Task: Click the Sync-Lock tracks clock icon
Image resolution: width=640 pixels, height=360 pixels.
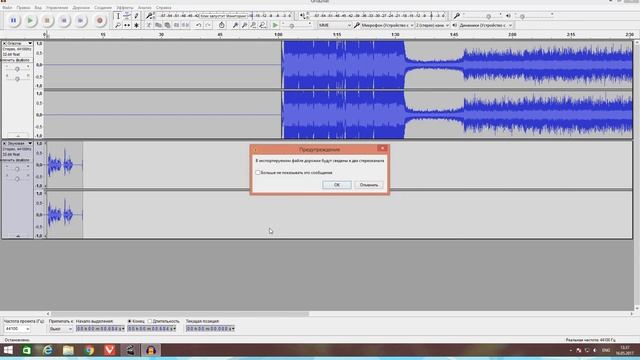Action: (222, 25)
